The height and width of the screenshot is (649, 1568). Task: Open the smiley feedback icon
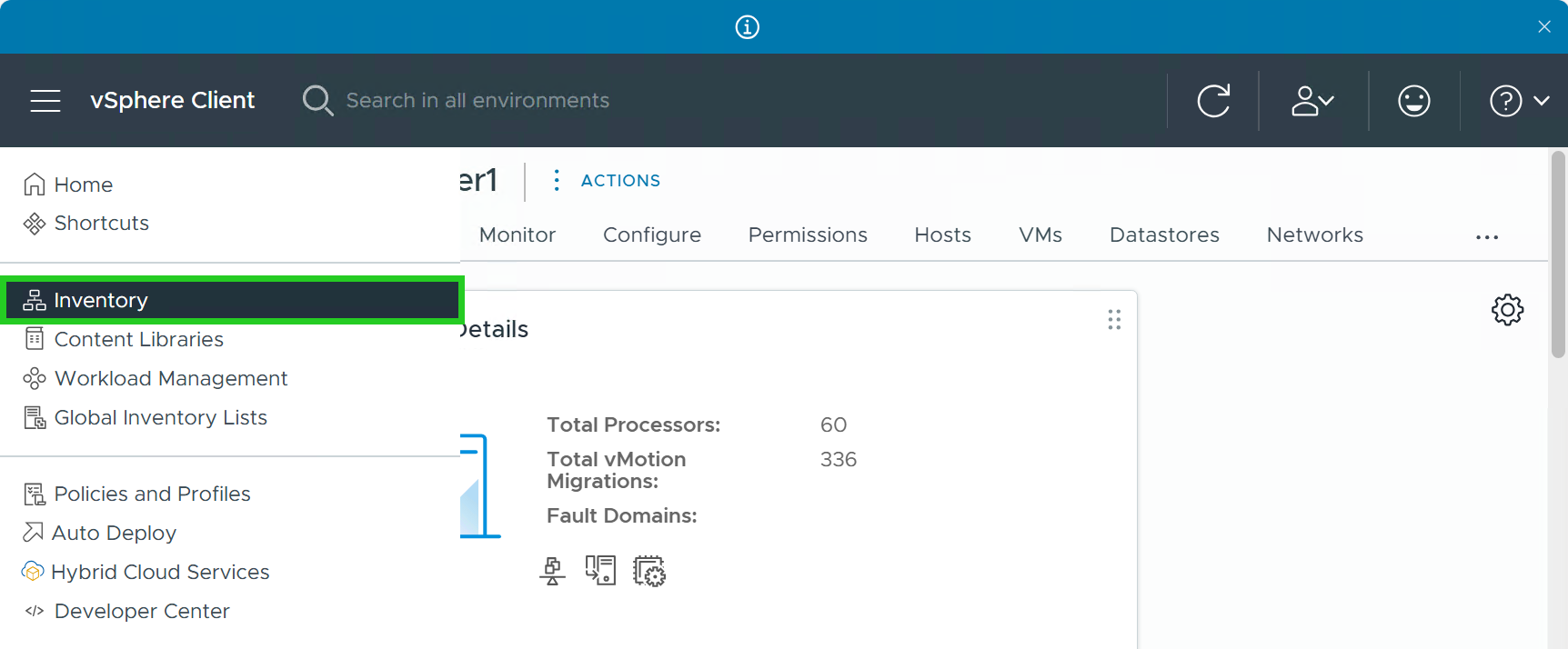1414,101
